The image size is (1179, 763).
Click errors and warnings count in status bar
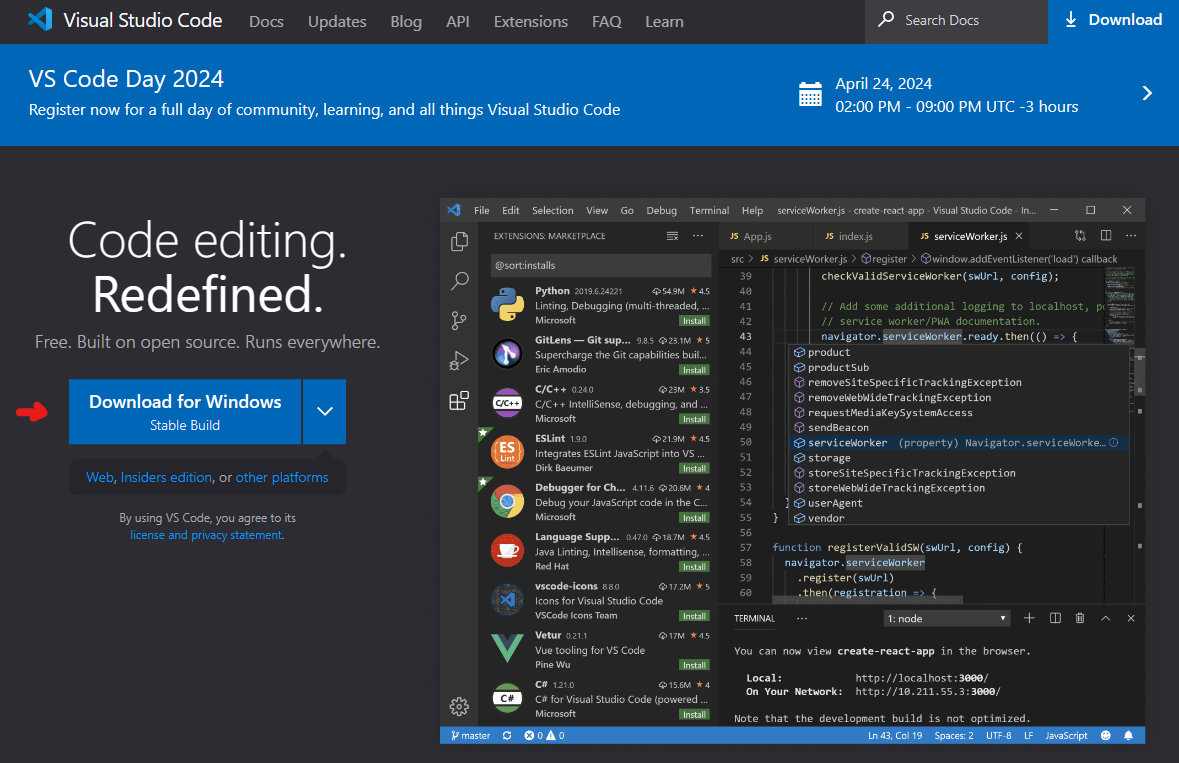pyautogui.click(x=544, y=736)
